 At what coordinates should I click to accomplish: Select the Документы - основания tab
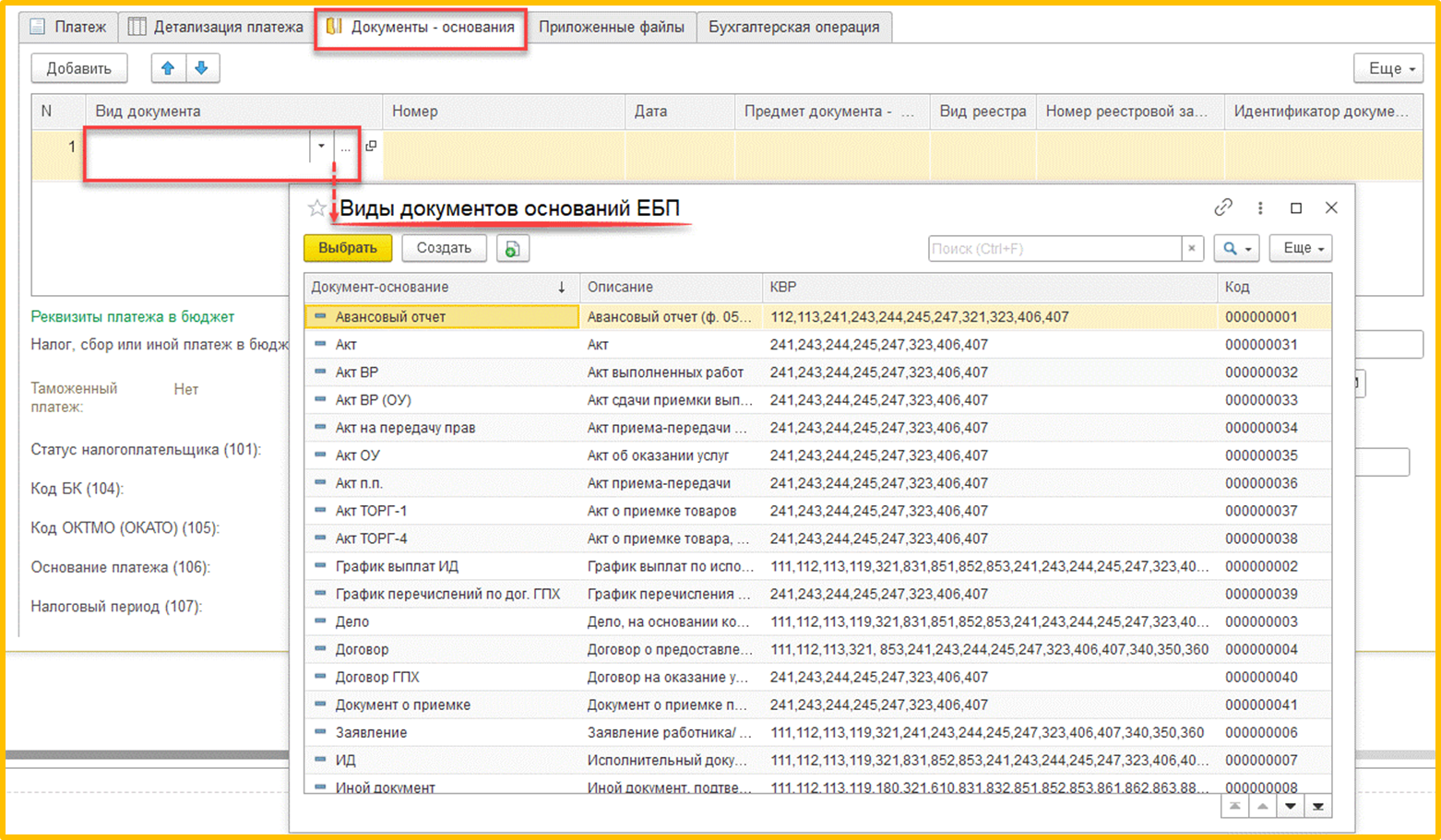[421, 28]
